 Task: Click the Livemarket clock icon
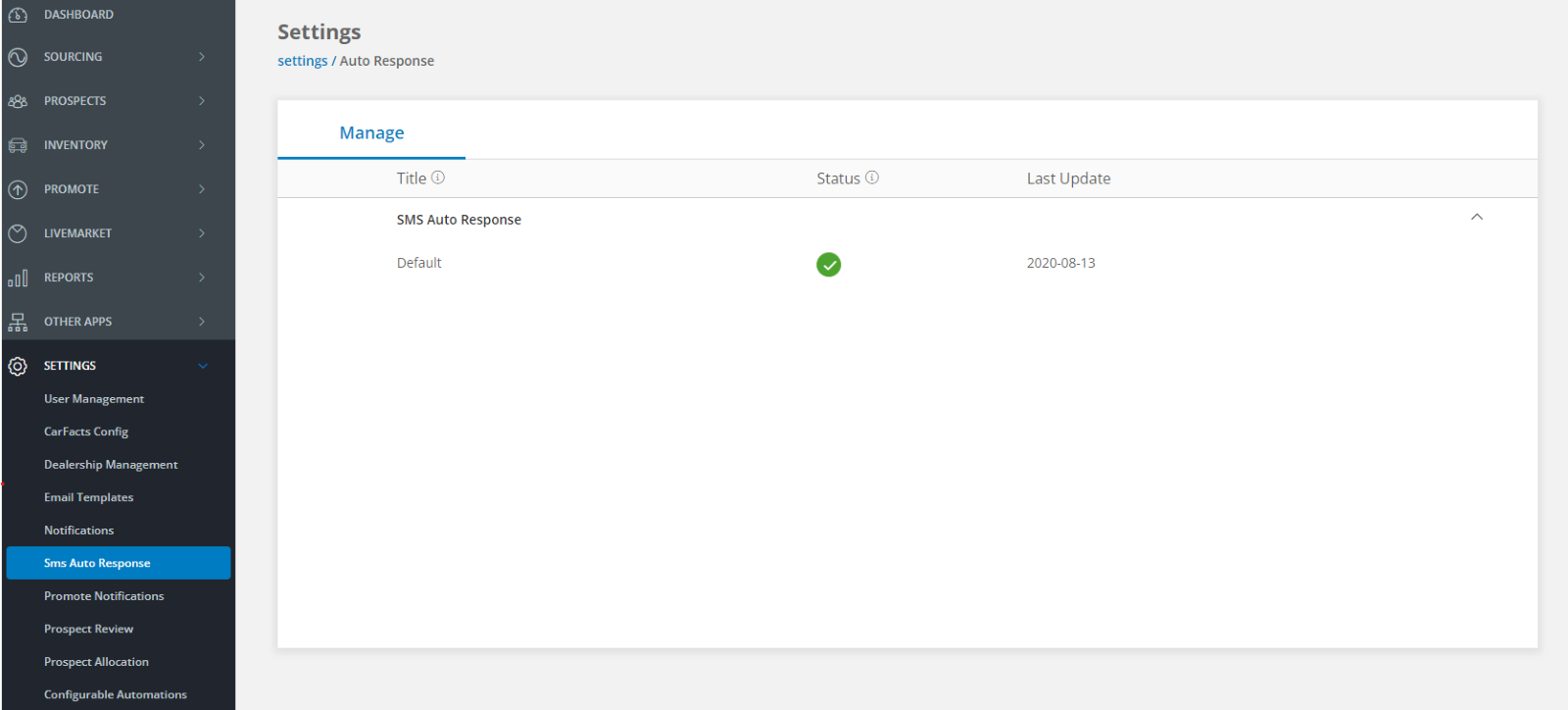point(18,233)
